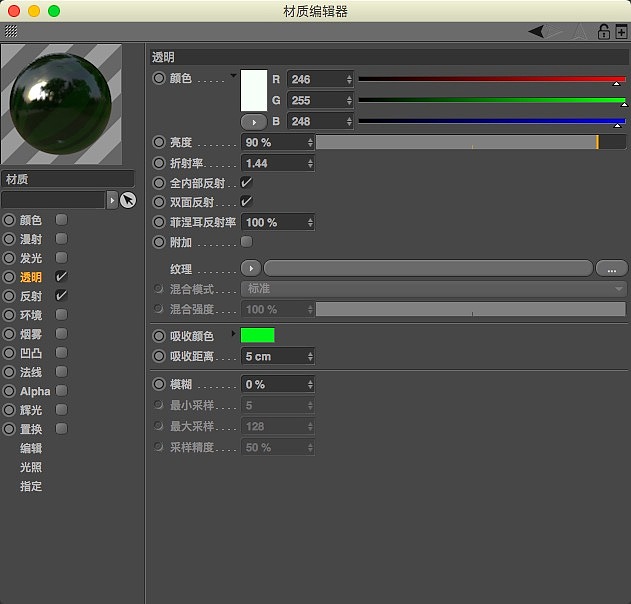Uncheck the 双面反射 checkbox
631x604 pixels.
tap(246, 202)
